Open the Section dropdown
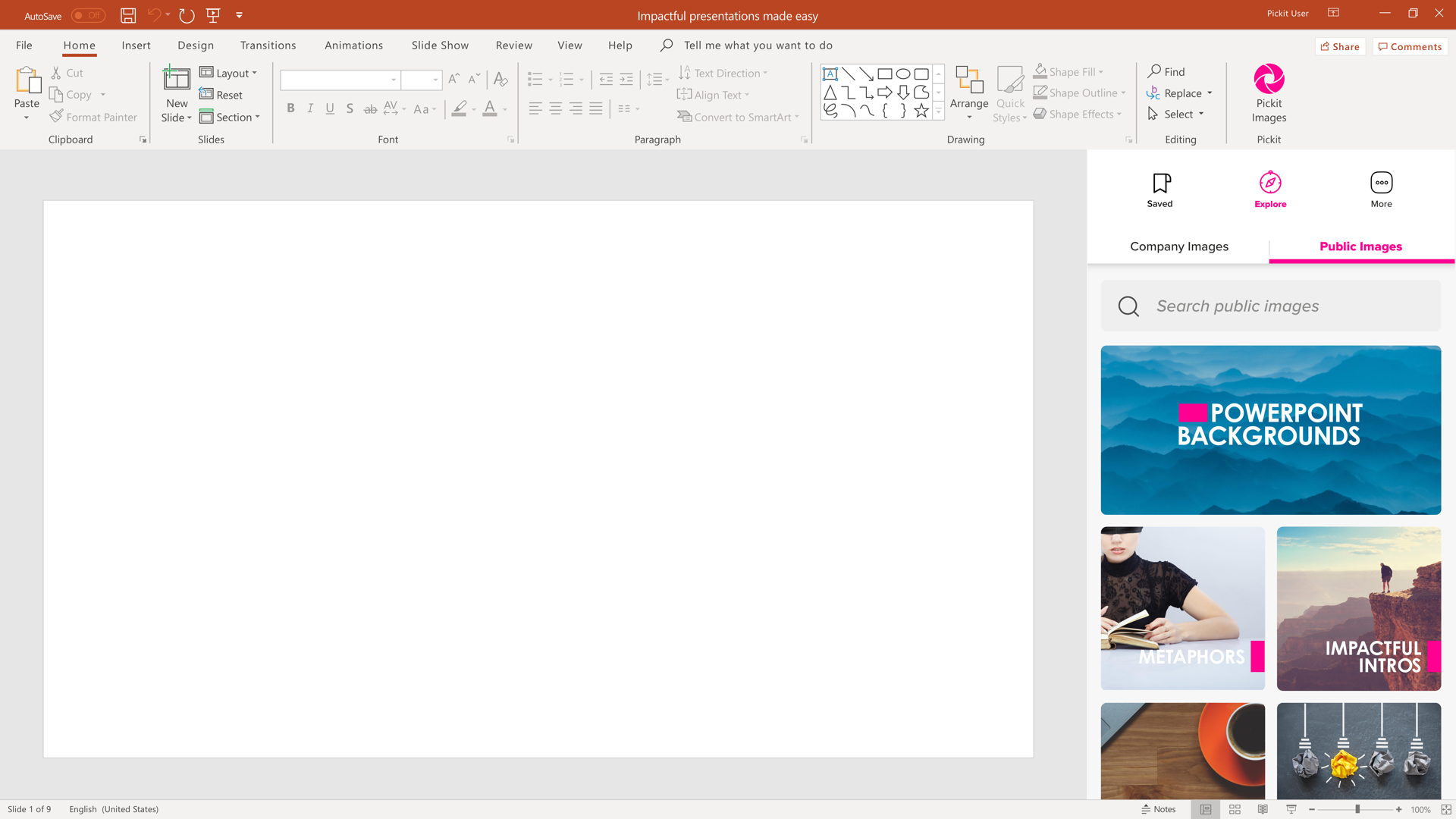1456x819 pixels. click(230, 117)
